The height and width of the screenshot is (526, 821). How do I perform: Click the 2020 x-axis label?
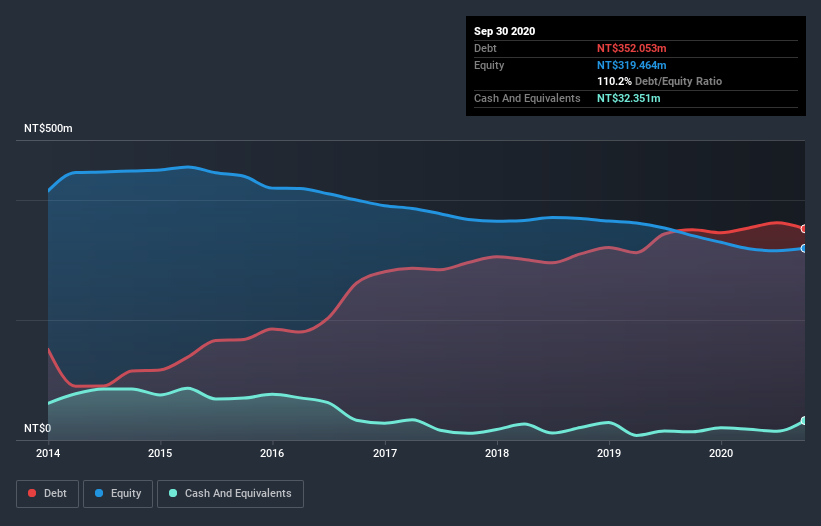pyautogui.click(x=721, y=453)
